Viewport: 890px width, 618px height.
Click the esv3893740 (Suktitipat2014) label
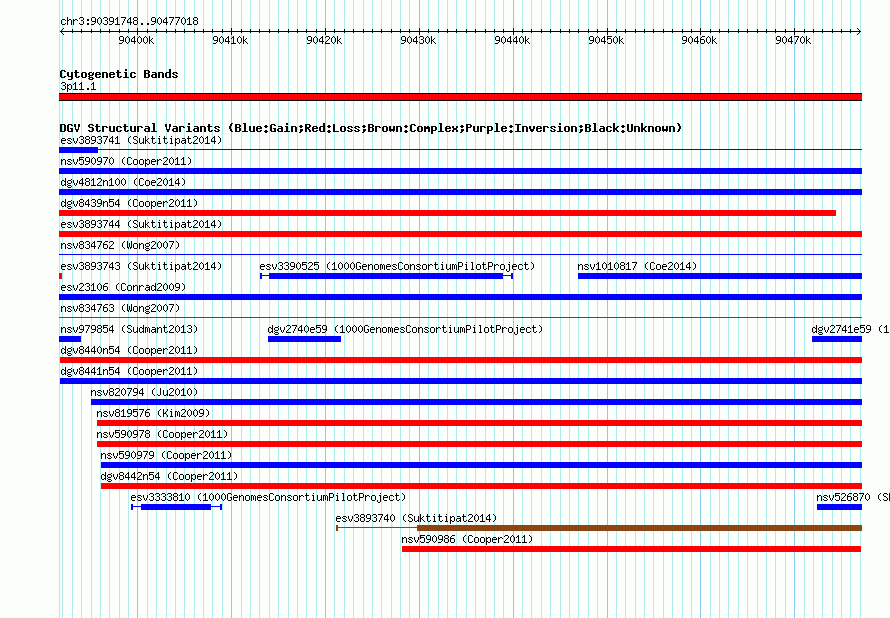click(416, 518)
